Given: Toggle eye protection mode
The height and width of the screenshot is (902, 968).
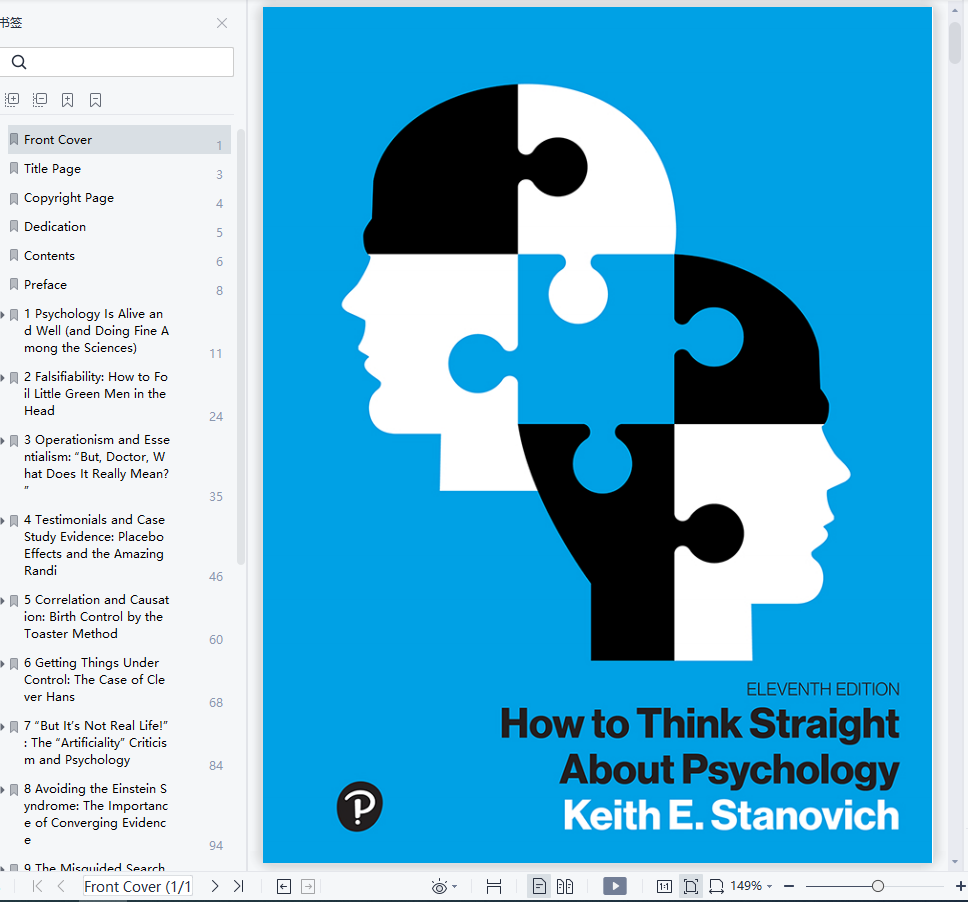Looking at the screenshot, I should point(440,887).
